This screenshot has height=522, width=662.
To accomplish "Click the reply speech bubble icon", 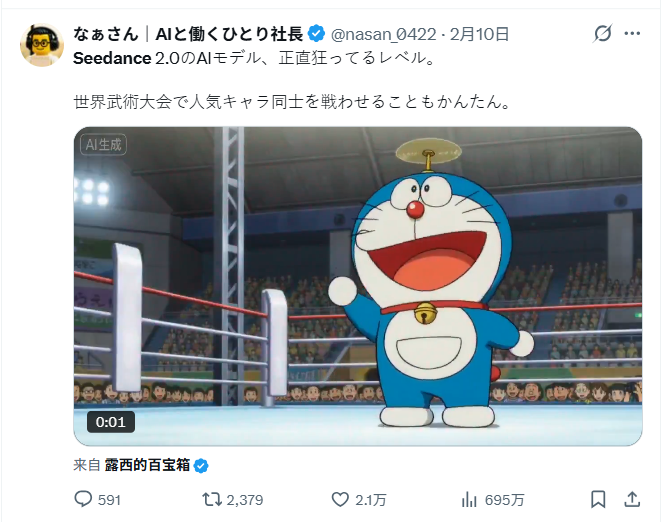I will pos(83,499).
